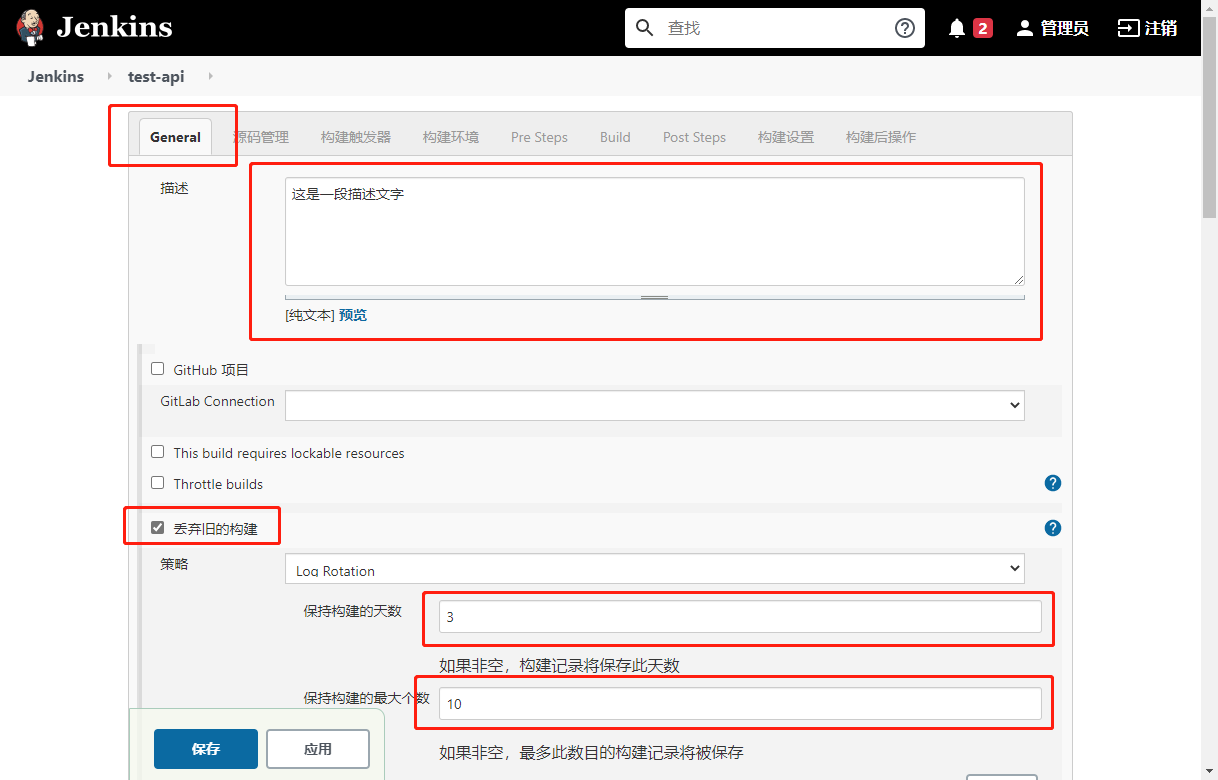Check This build requires lockable resources
This screenshot has width=1218, height=780.
pos(157,452)
